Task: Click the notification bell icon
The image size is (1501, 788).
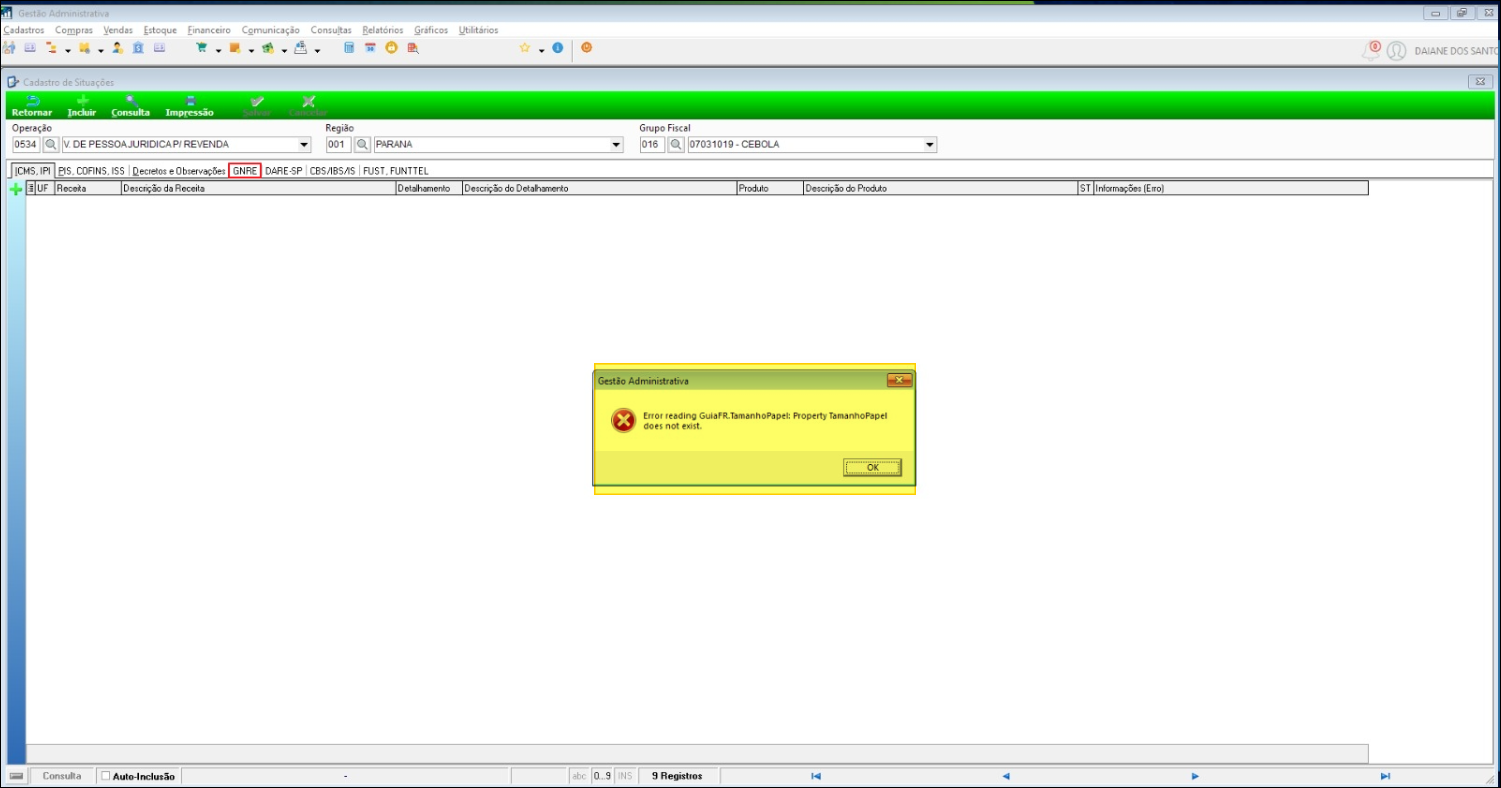Action: point(1372,50)
